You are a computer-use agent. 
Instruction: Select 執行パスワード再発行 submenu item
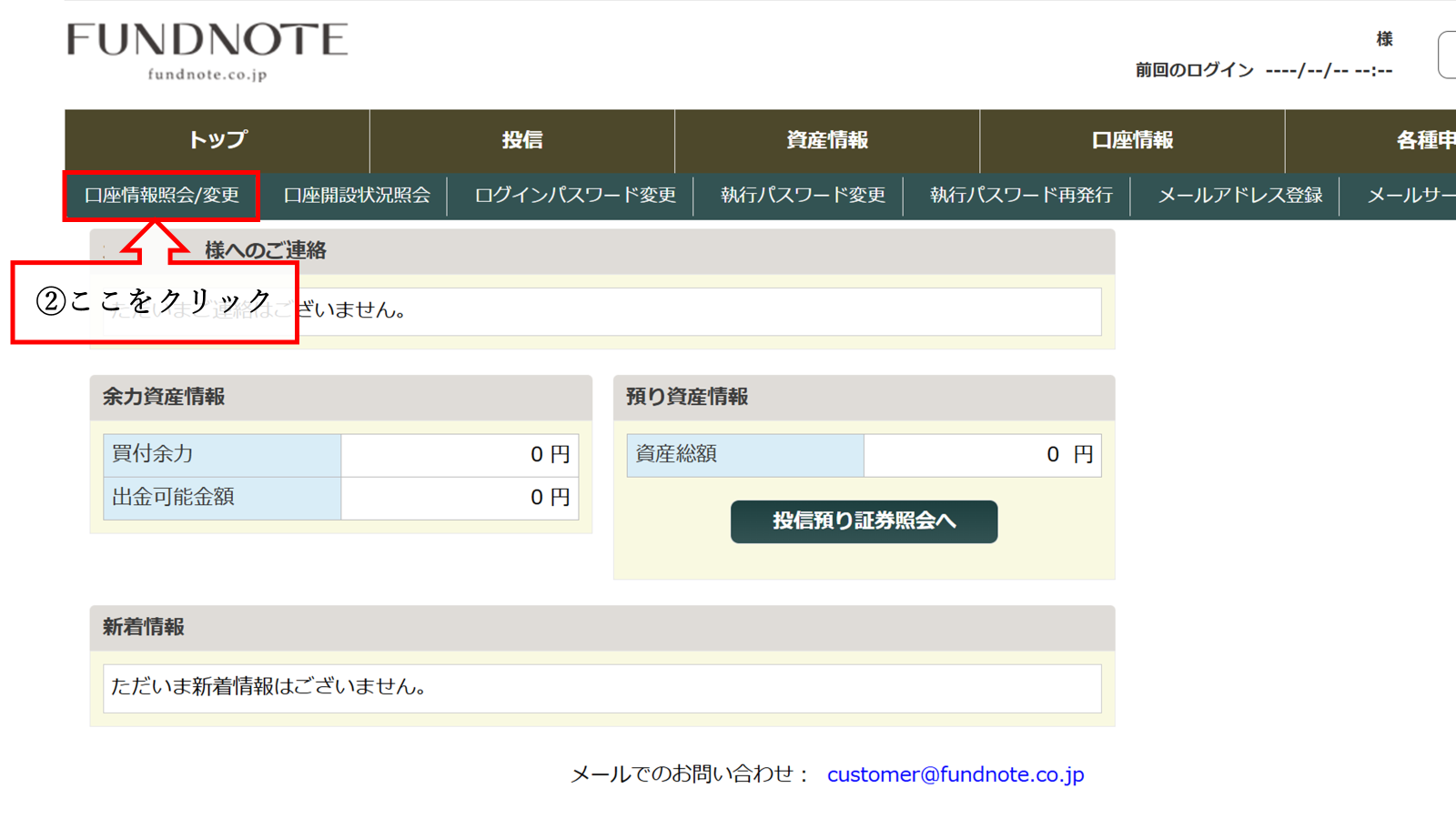point(1021,196)
